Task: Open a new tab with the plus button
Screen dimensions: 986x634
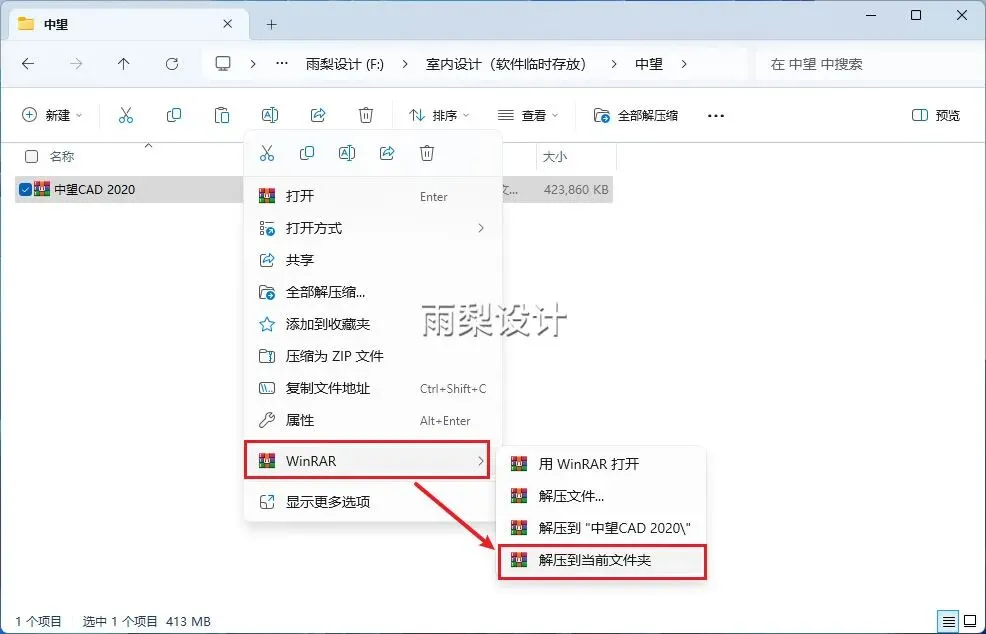Action: [271, 25]
